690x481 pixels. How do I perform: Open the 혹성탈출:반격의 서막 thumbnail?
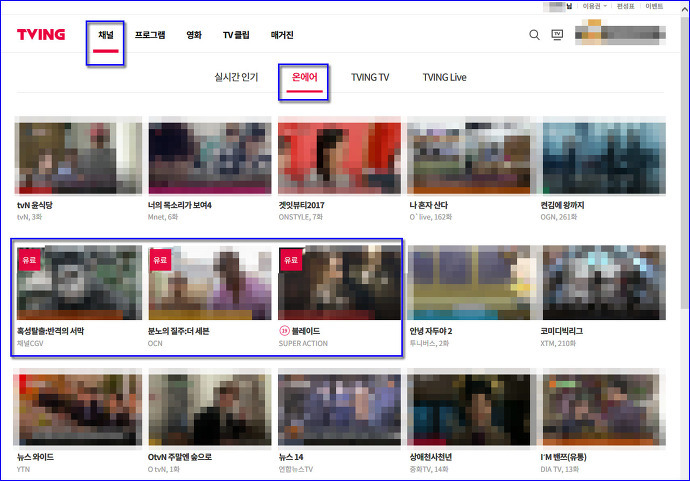click(79, 283)
